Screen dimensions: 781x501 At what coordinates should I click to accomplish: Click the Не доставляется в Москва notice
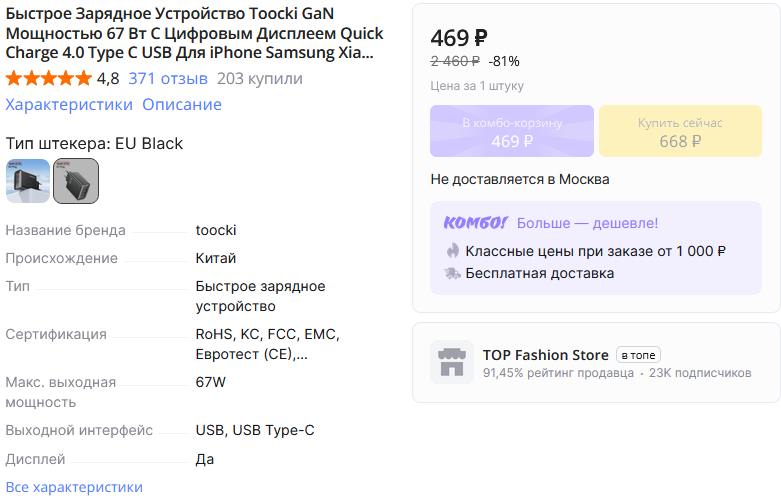(x=520, y=180)
